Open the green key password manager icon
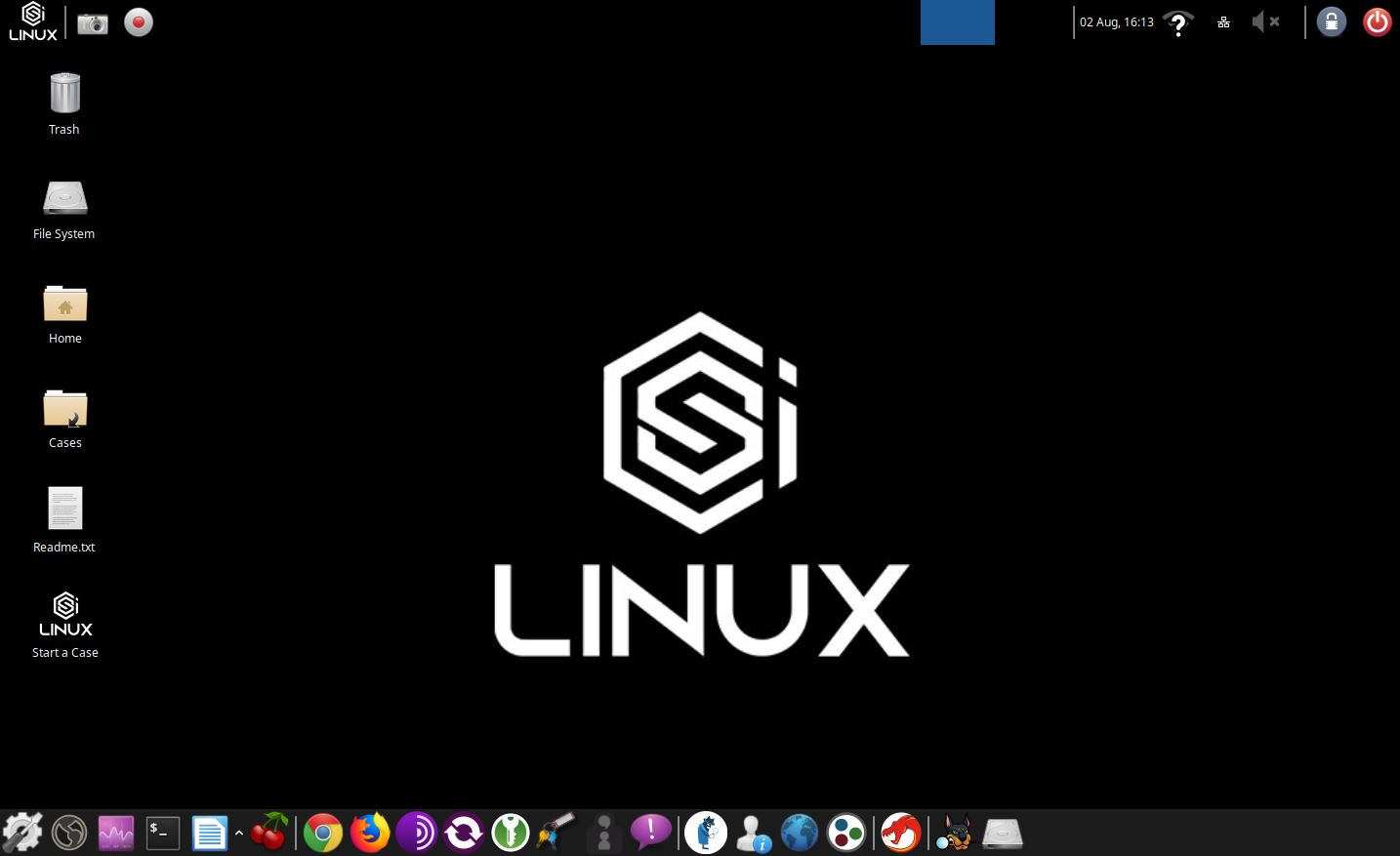1400x856 pixels. (511, 833)
